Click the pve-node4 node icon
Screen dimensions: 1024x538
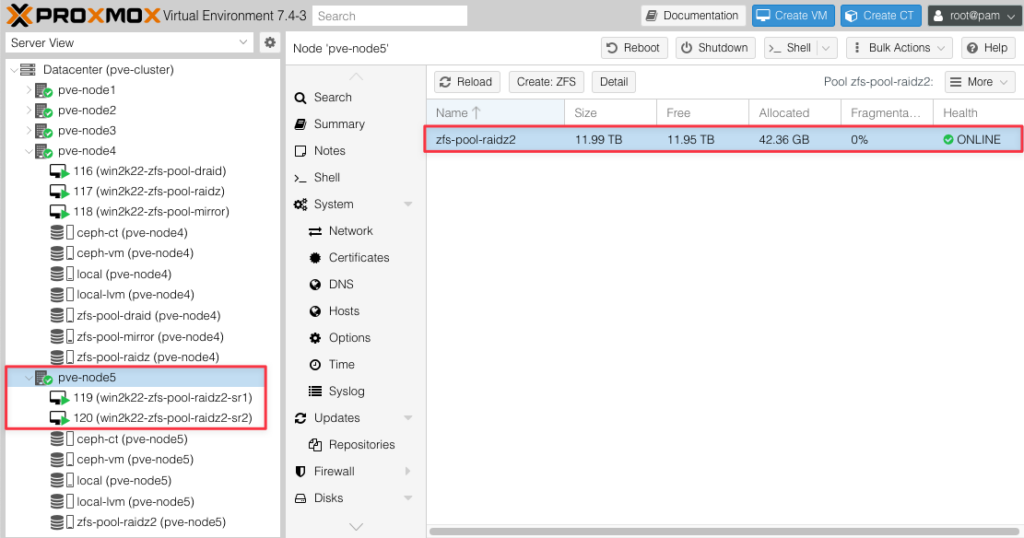(x=44, y=151)
